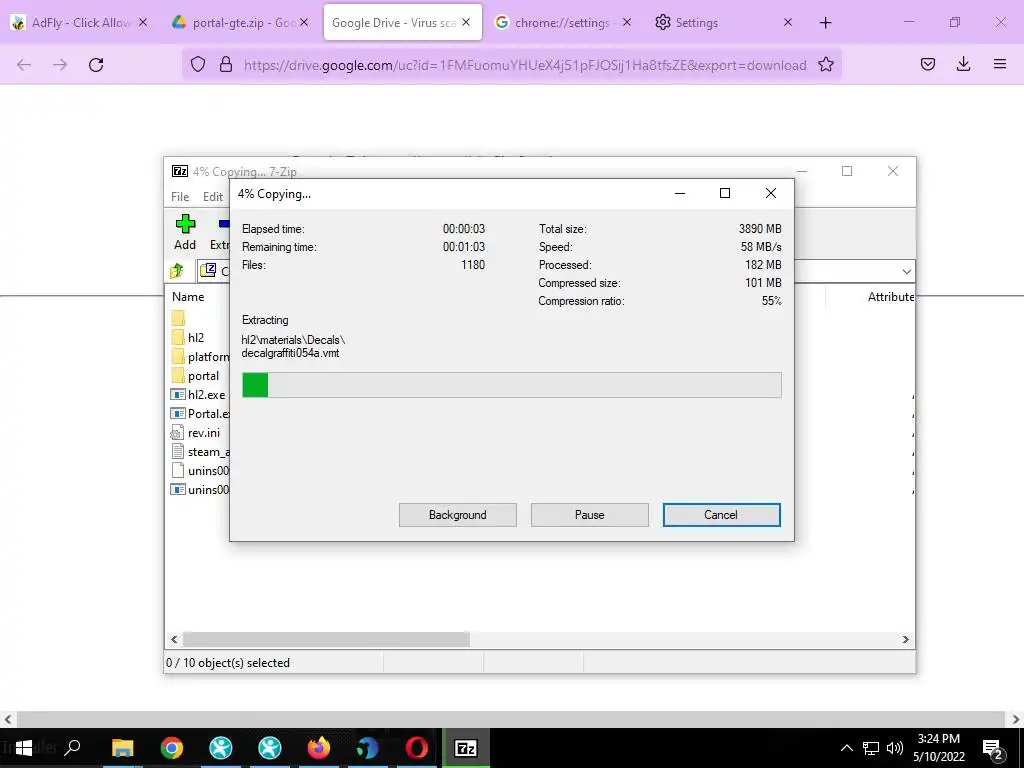Close the Google Drive Virus scan tab
Image resolution: width=1024 pixels, height=768 pixels.
tap(466, 22)
